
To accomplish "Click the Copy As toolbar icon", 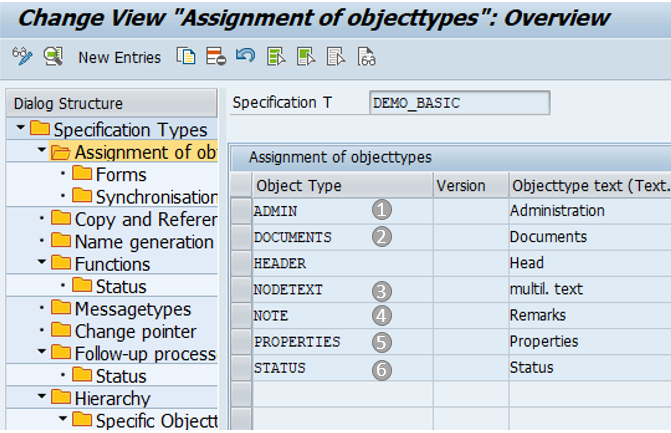I will pos(186,57).
